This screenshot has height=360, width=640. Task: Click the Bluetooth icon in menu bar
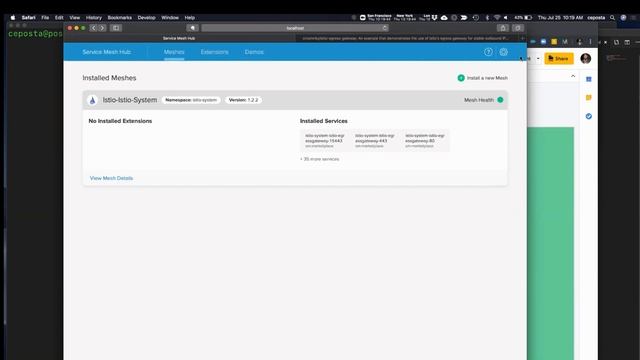[x=487, y=18]
